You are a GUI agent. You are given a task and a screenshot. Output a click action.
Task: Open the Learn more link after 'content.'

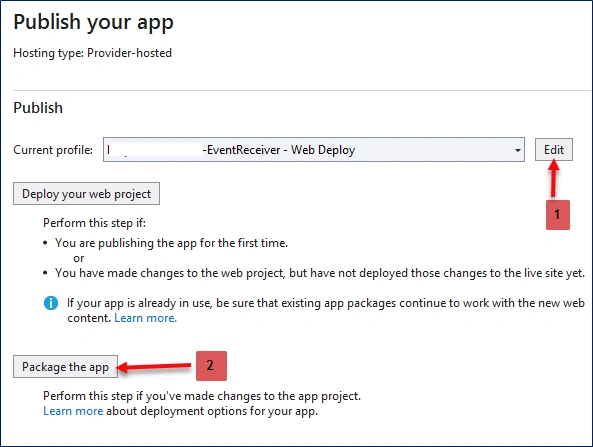point(145,318)
